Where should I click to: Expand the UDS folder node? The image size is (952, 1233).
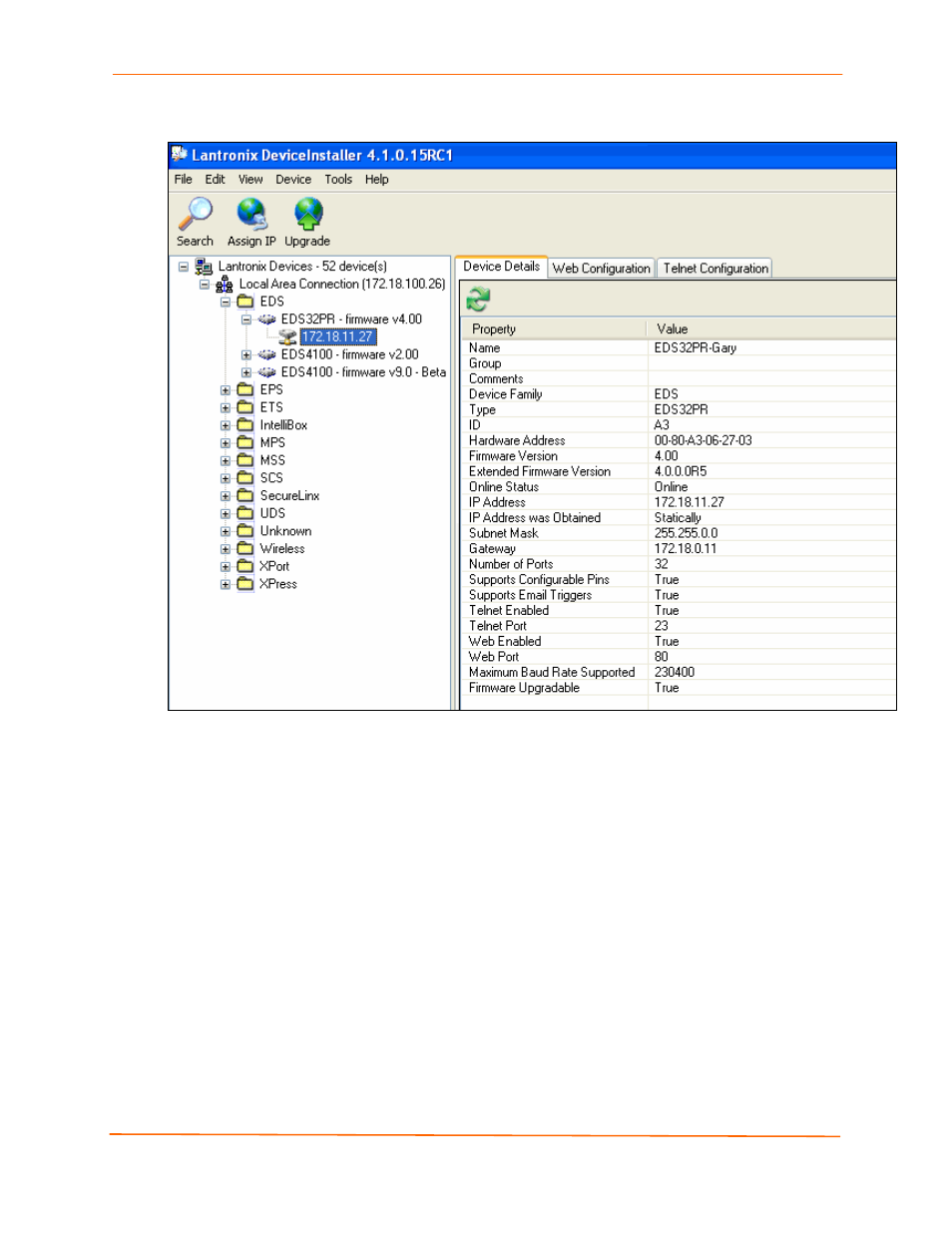tap(226, 514)
